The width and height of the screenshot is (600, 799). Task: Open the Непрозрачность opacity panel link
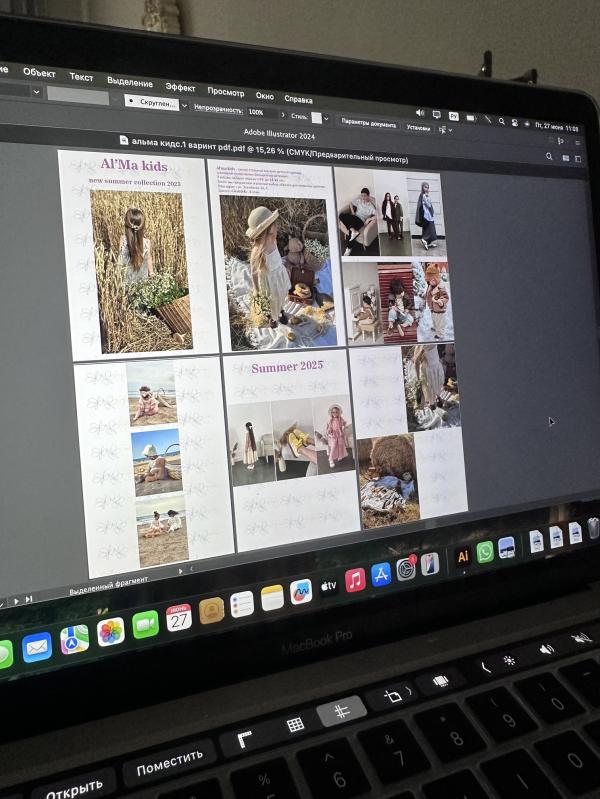coord(218,109)
